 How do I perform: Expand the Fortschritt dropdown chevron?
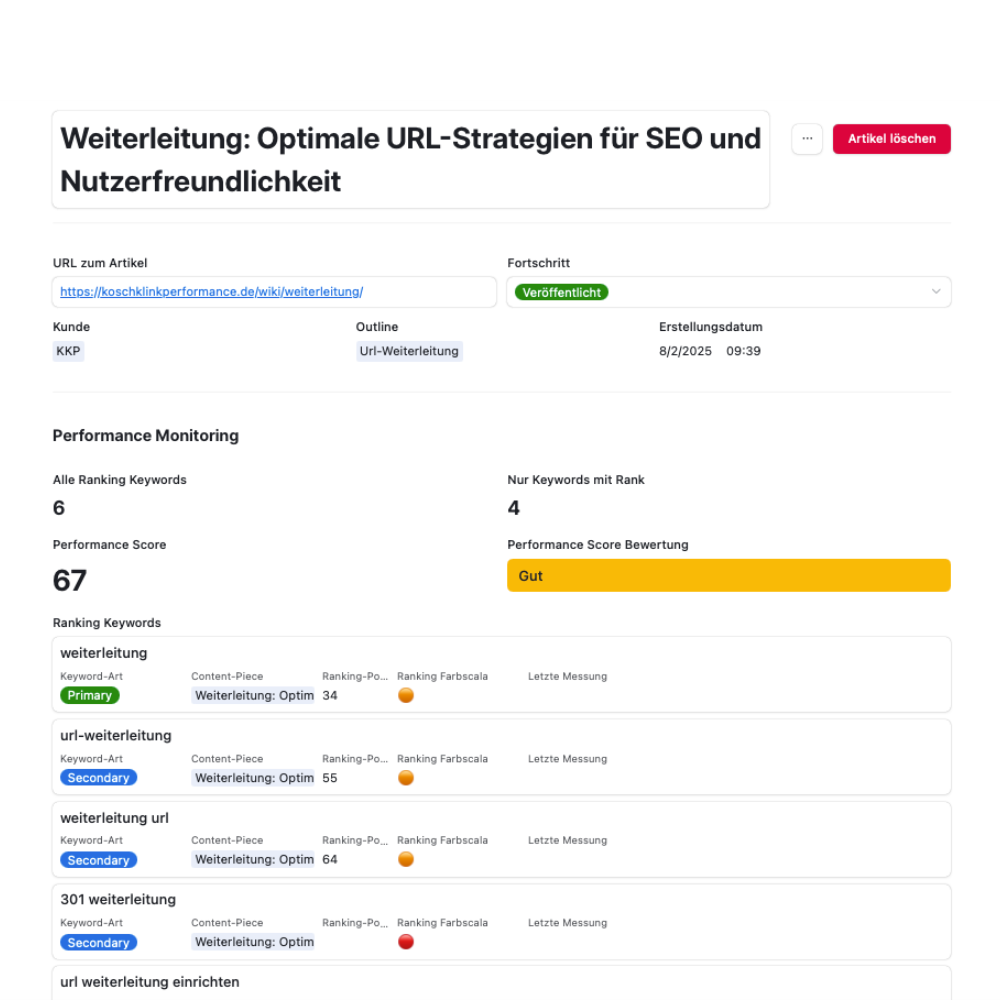[936, 292]
